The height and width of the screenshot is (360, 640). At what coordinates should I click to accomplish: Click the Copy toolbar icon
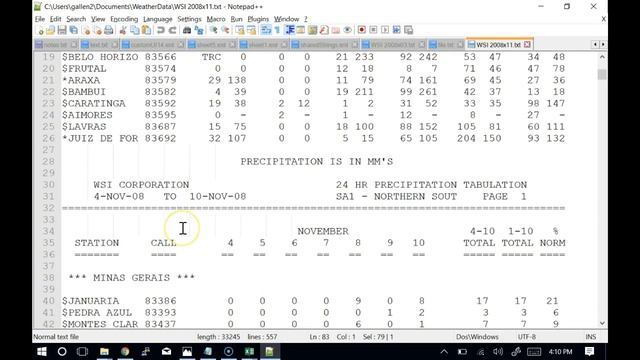pyautogui.click(x=134, y=30)
